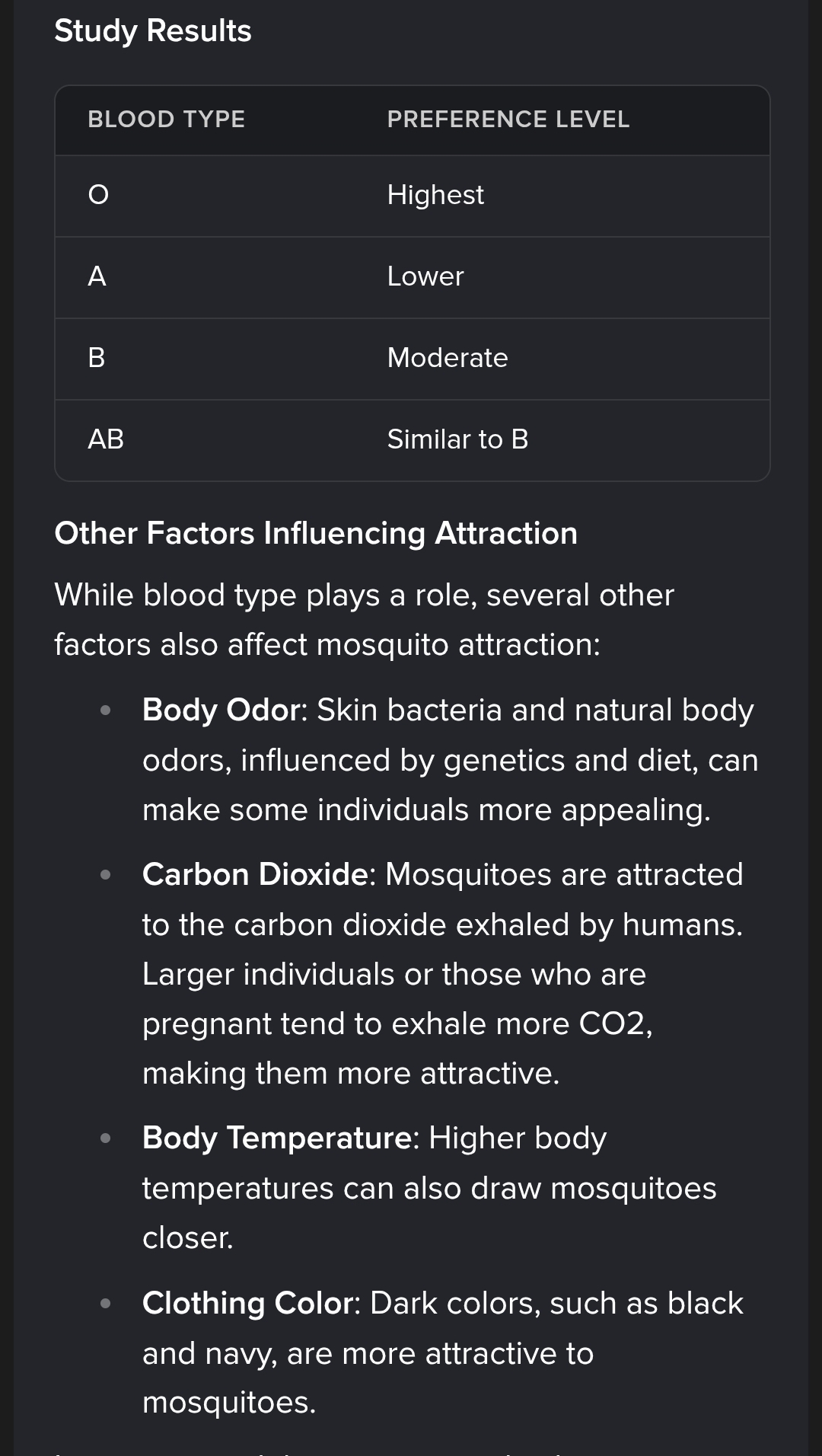Click the bullet before Clothing Color

pyautogui.click(x=106, y=1304)
